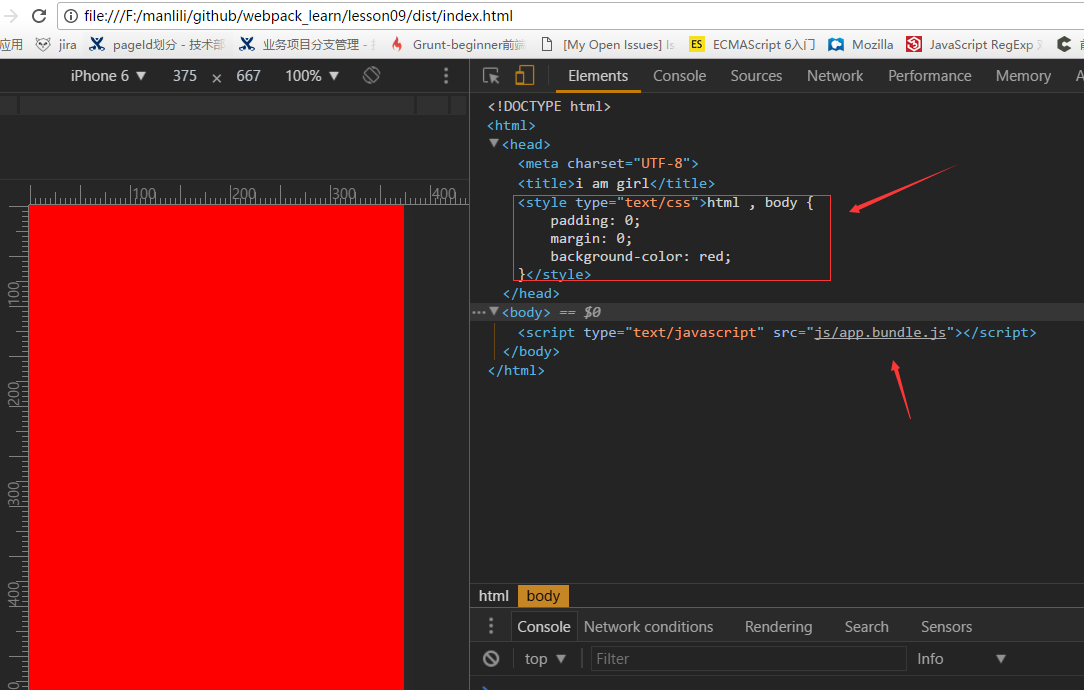Click the viewport width field 375
The height and width of the screenshot is (690, 1084).
point(185,76)
